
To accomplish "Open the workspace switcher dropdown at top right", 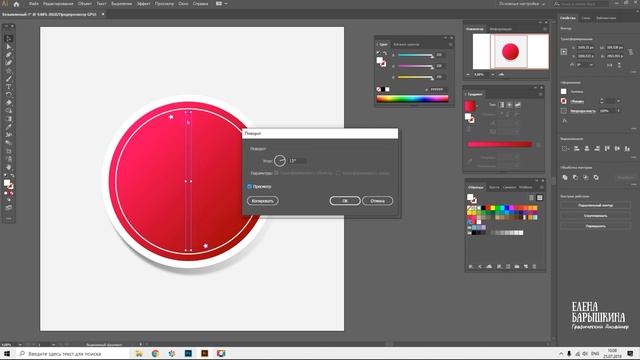I will tap(522, 4).
